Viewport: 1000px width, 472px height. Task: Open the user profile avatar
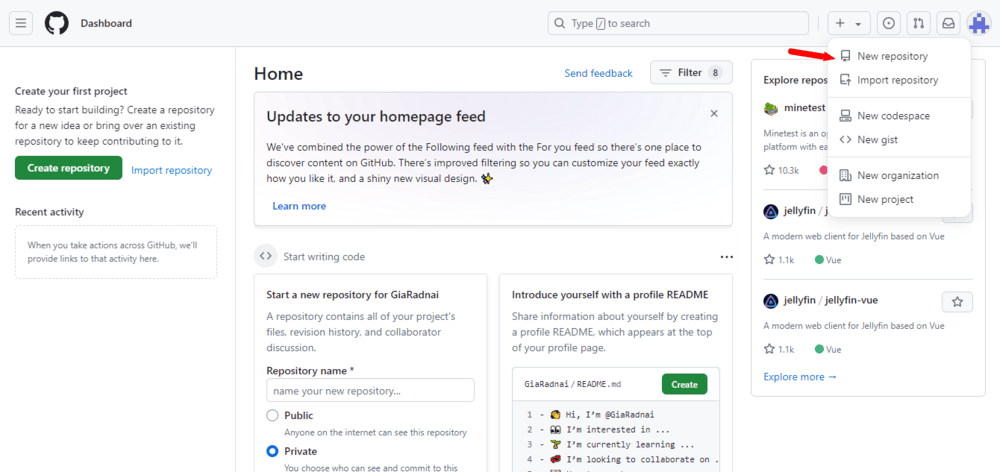(x=978, y=23)
